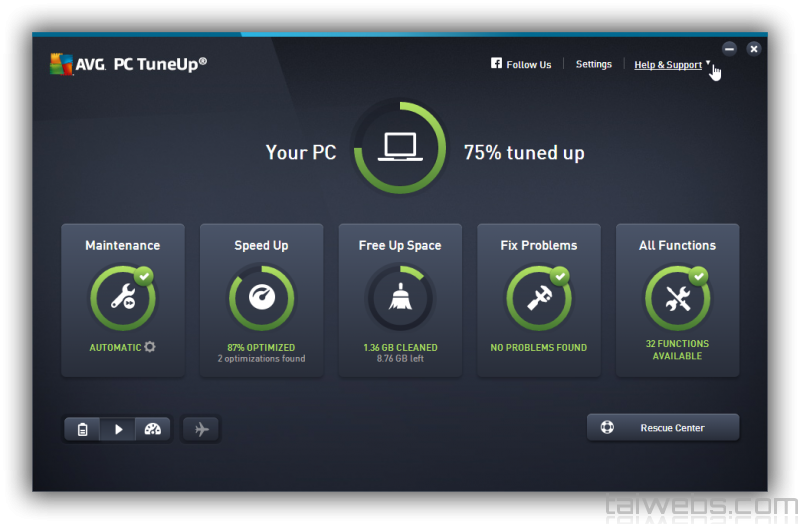The width and height of the screenshot is (800, 524).
Task: Click the laptop icon in the tune-up ring
Action: tap(400, 148)
